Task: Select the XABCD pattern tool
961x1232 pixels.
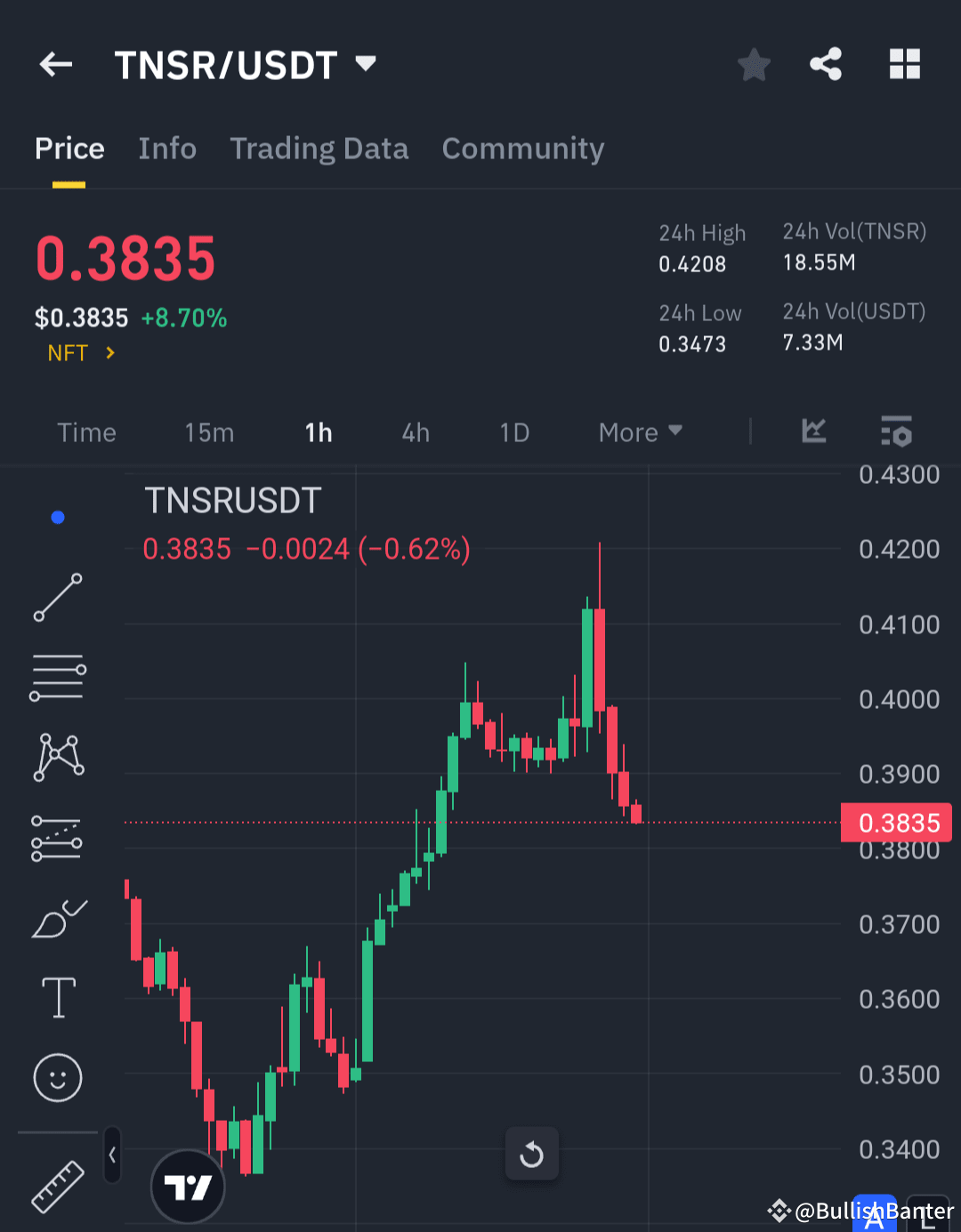Action: click(x=57, y=756)
